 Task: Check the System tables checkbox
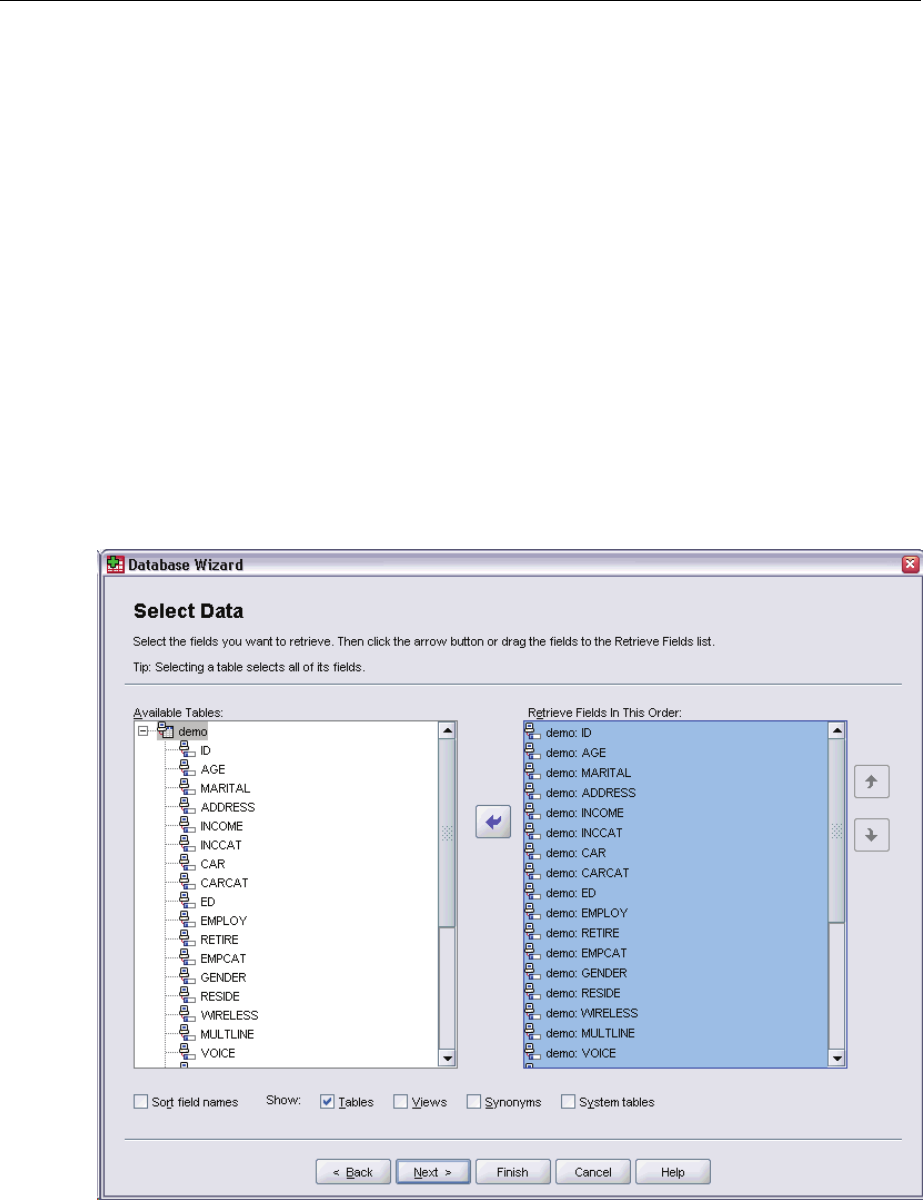568,1102
